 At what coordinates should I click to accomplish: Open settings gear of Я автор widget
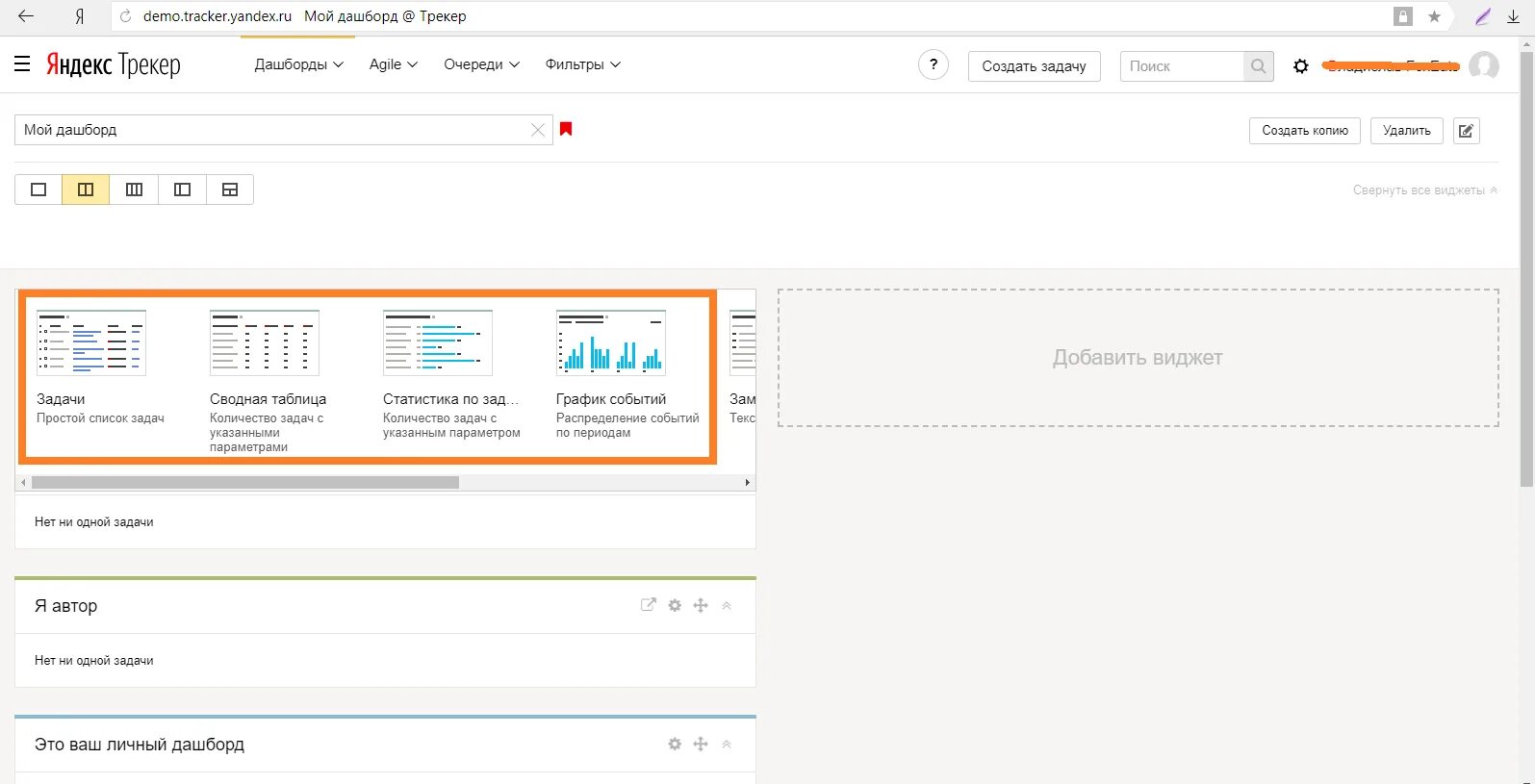click(675, 605)
